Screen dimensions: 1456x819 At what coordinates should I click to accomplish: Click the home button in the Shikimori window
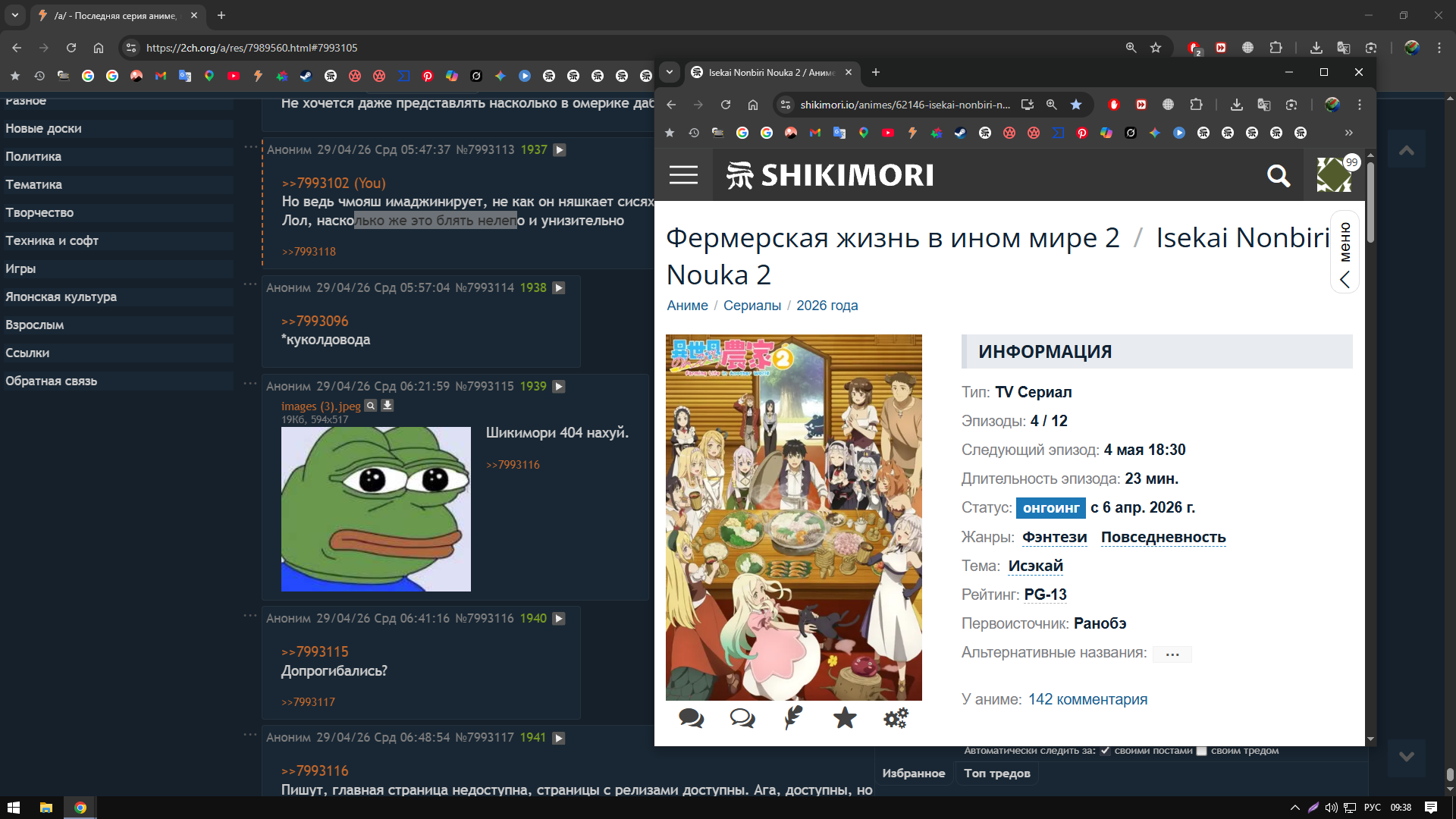click(753, 105)
